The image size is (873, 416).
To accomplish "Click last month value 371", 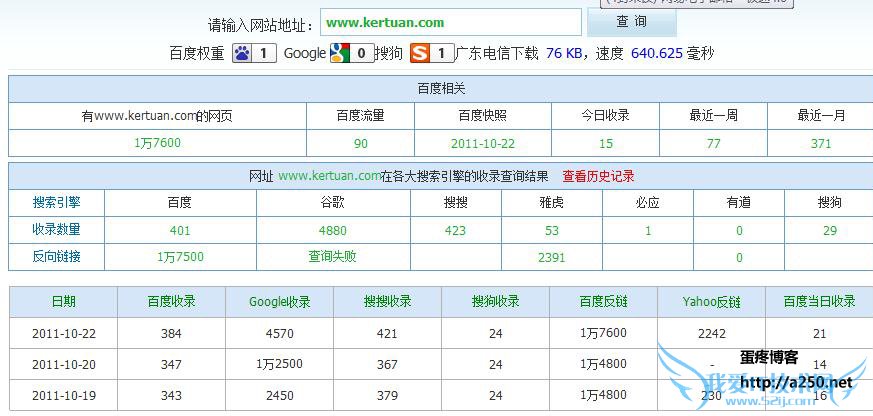I will pos(821,144).
